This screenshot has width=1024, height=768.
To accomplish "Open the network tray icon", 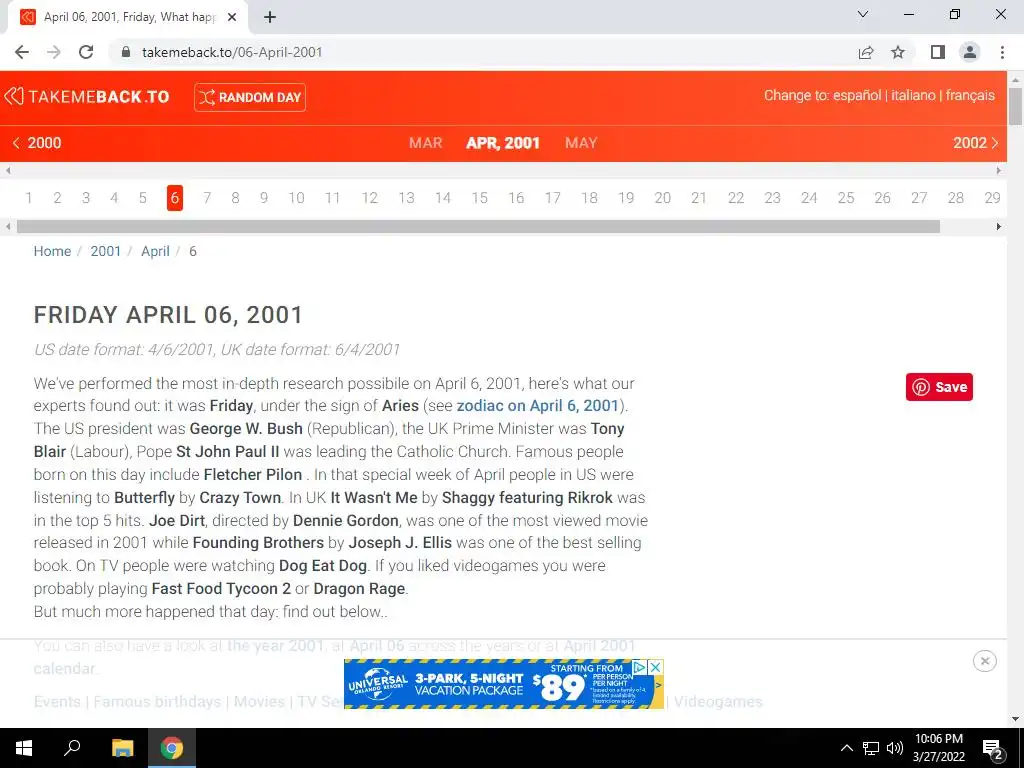I will [x=871, y=748].
